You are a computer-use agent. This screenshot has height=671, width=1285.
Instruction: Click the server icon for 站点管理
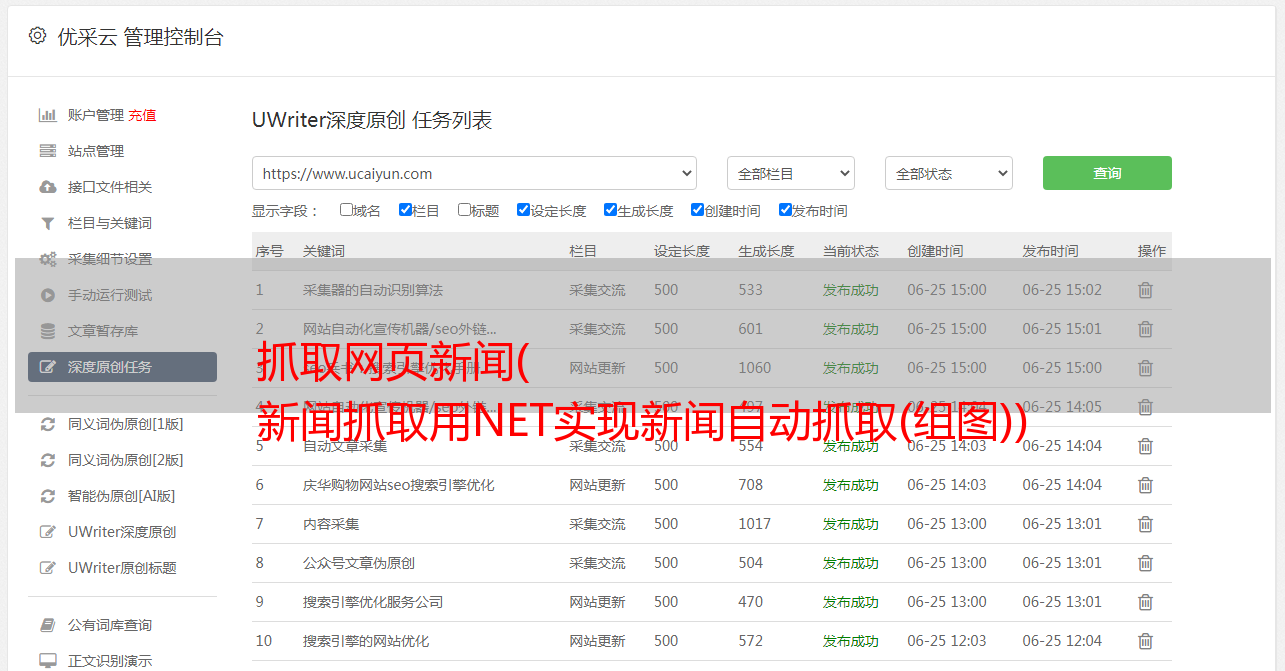pos(47,151)
